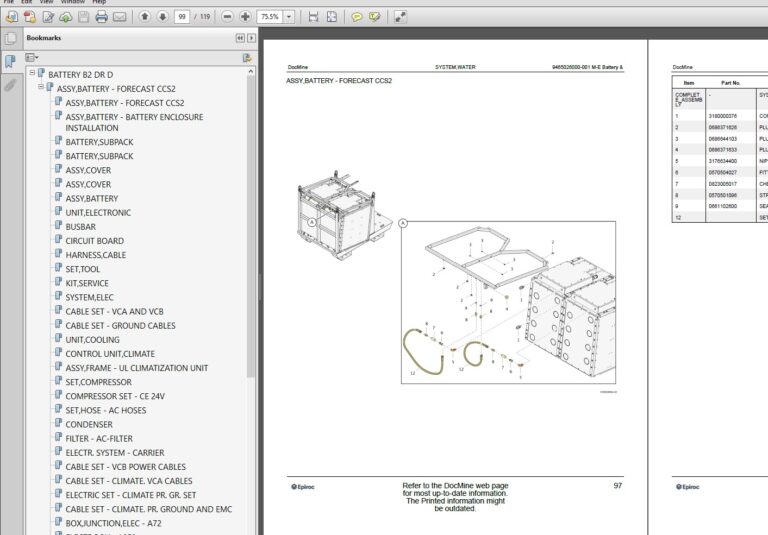The width and height of the screenshot is (768, 535).
Task: Go to previous page with up arrow
Action: pyautogui.click(x=144, y=17)
